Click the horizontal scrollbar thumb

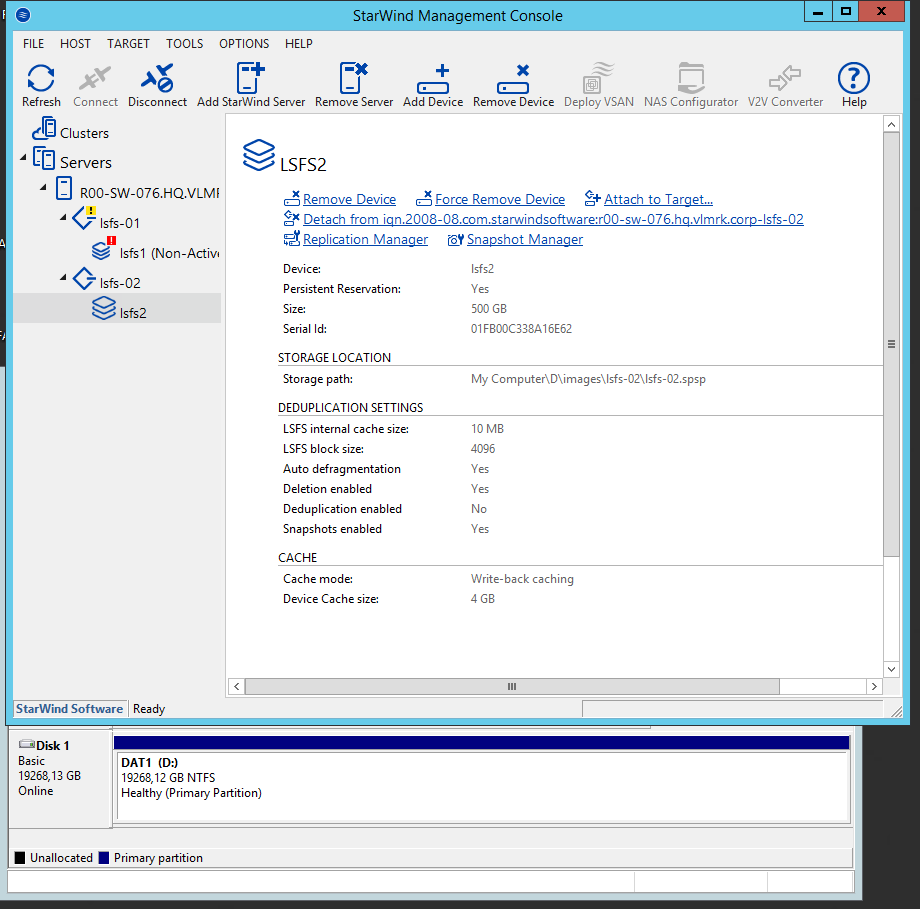[512, 687]
